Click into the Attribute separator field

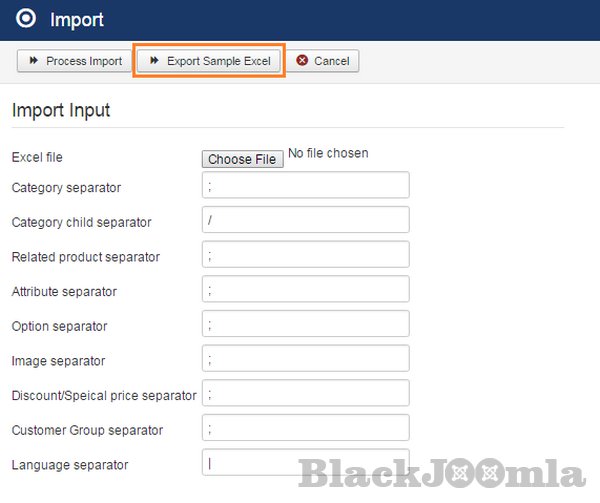(305, 289)
